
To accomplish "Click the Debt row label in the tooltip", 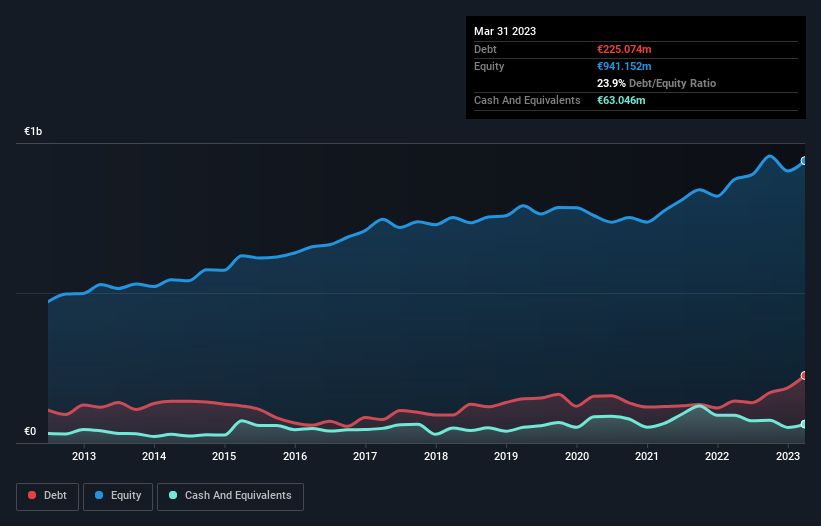I will pyautogui.click(x=485, y=49).
